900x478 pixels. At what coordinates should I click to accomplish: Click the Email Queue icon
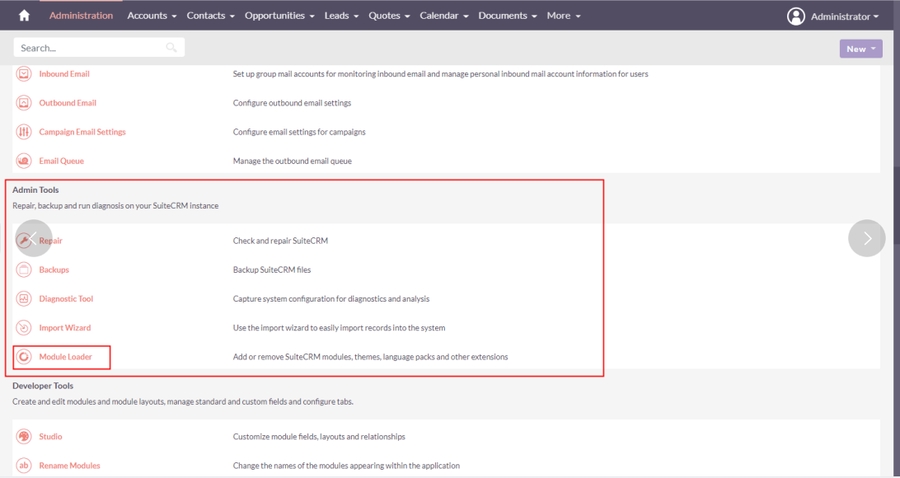click(24, 161)
